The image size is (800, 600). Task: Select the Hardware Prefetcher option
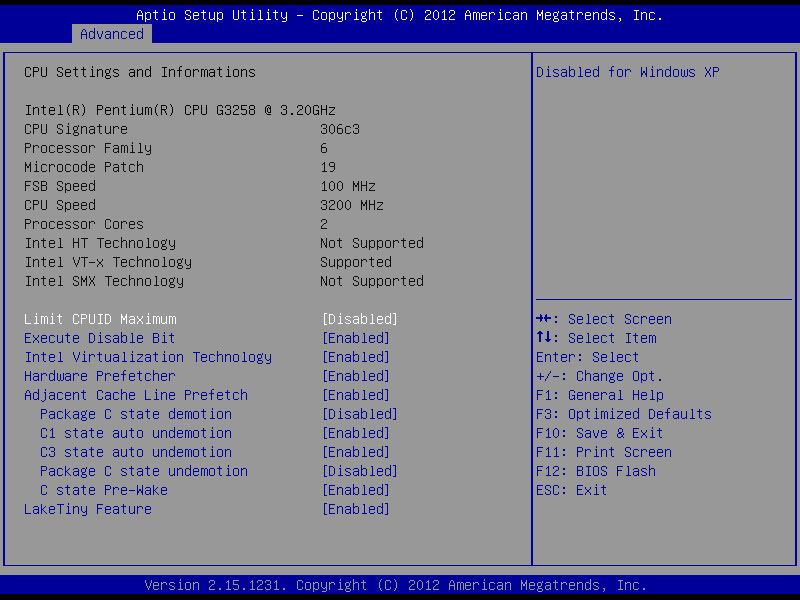99,376
